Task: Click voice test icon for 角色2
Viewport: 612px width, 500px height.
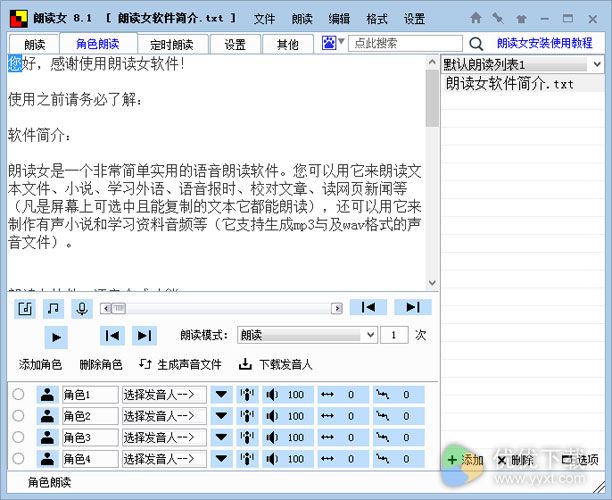Action: (247, 416)
